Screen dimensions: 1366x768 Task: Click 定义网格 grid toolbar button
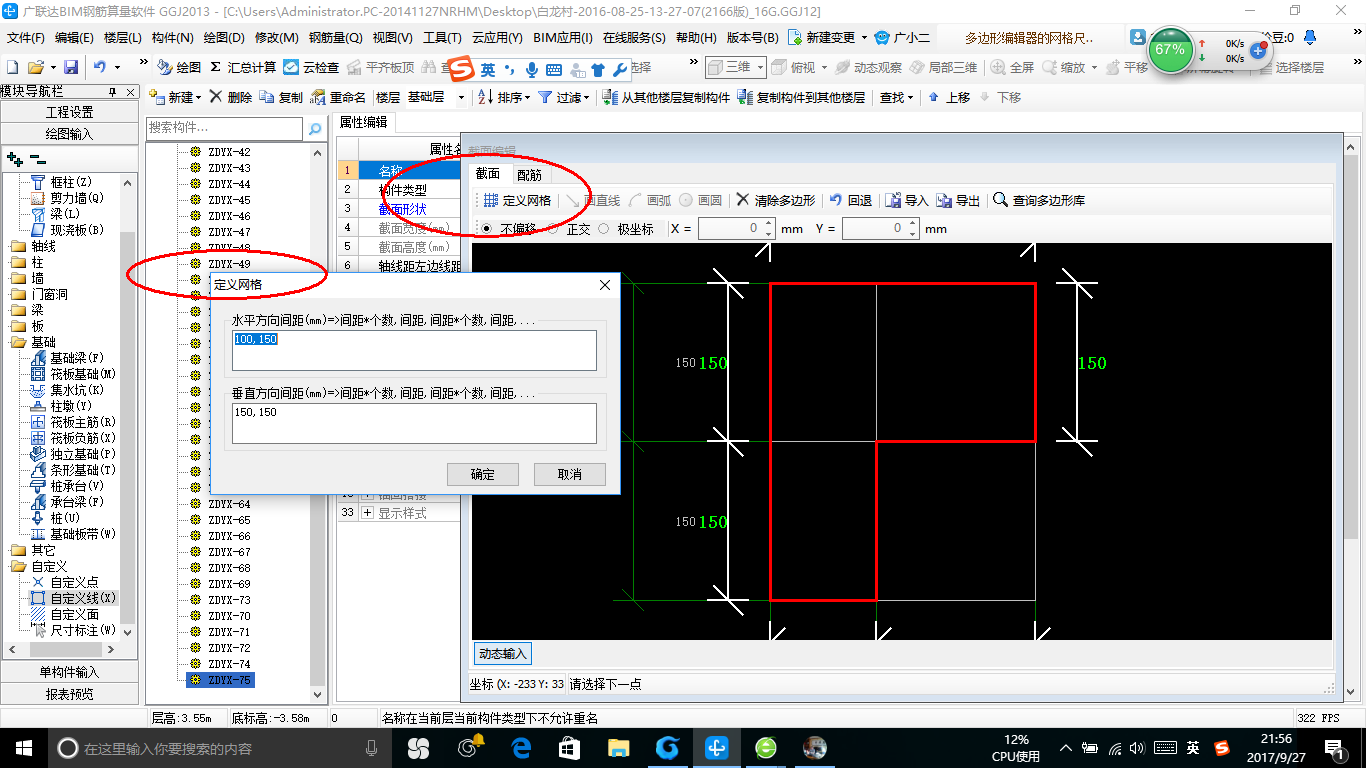click(517, 200)
